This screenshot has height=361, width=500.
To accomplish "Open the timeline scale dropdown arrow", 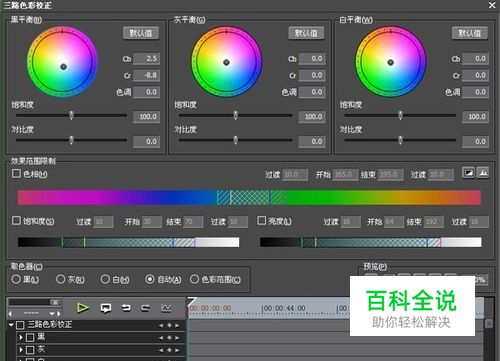I will pos(52,314).
